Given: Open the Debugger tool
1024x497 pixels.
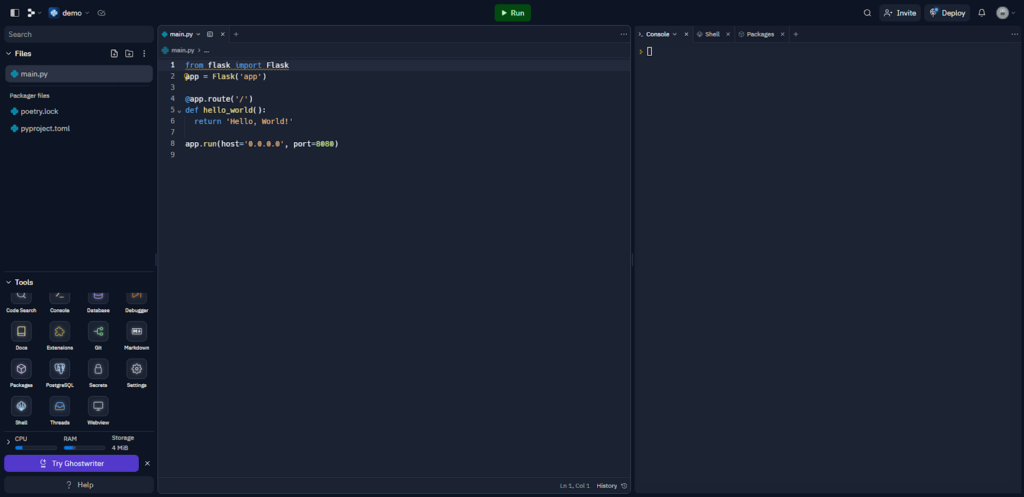Looking at the screenshot, I should (136, 302).
